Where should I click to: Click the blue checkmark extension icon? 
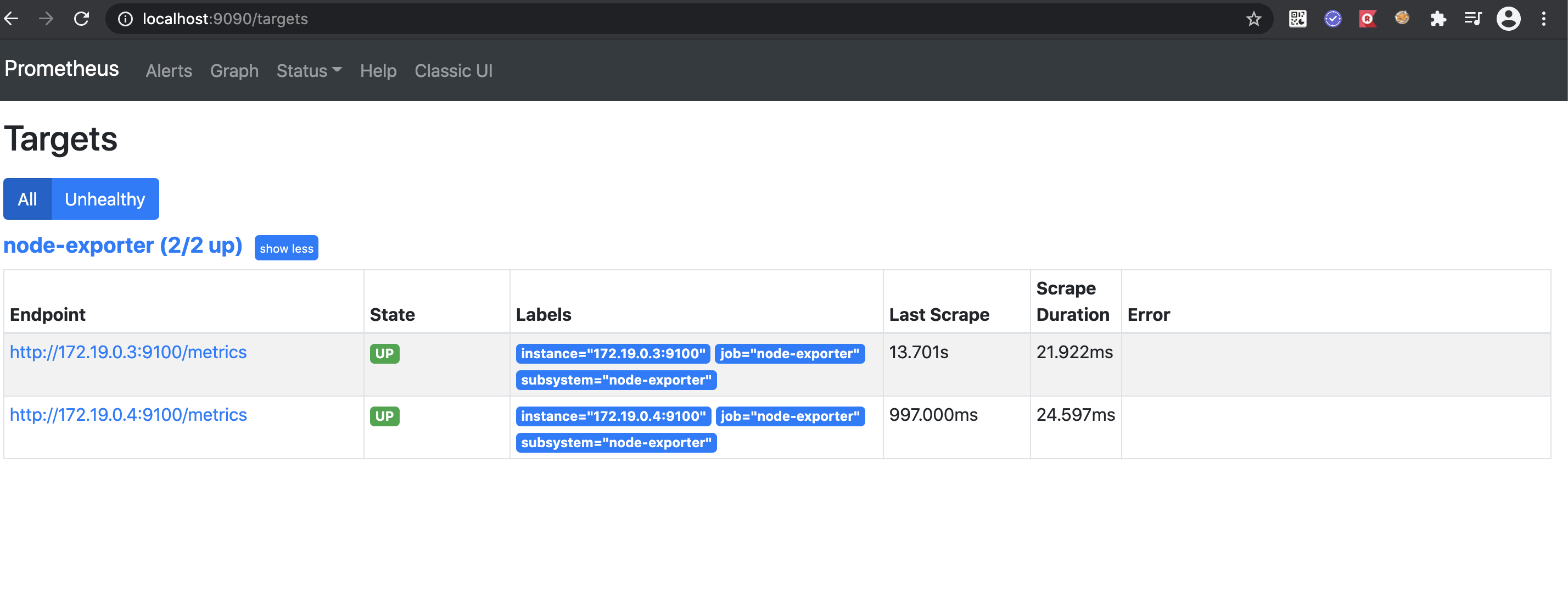pyautogui.click(x=1332, y=19)
